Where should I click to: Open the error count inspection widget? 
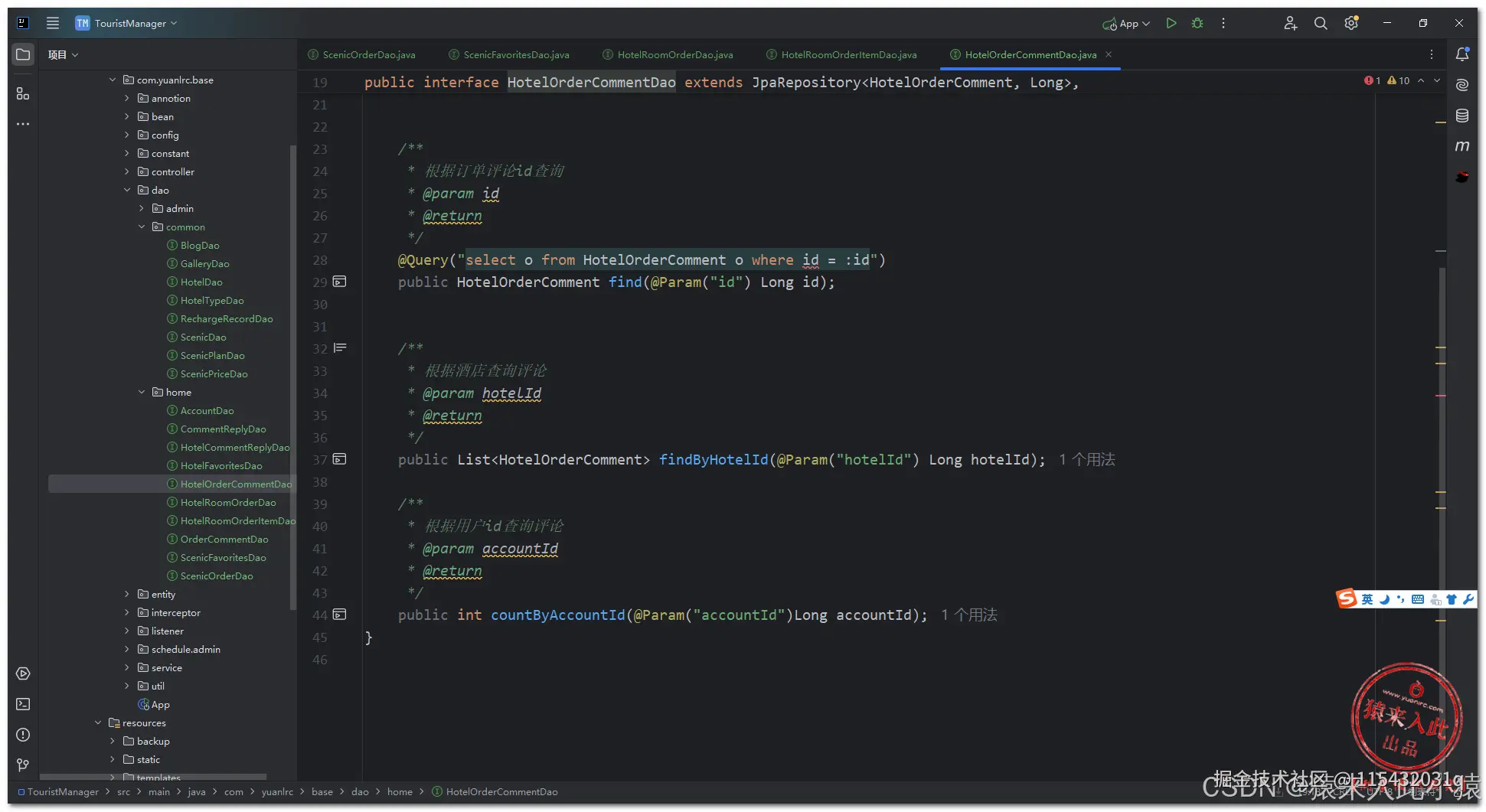click(x=1372, y=80)
